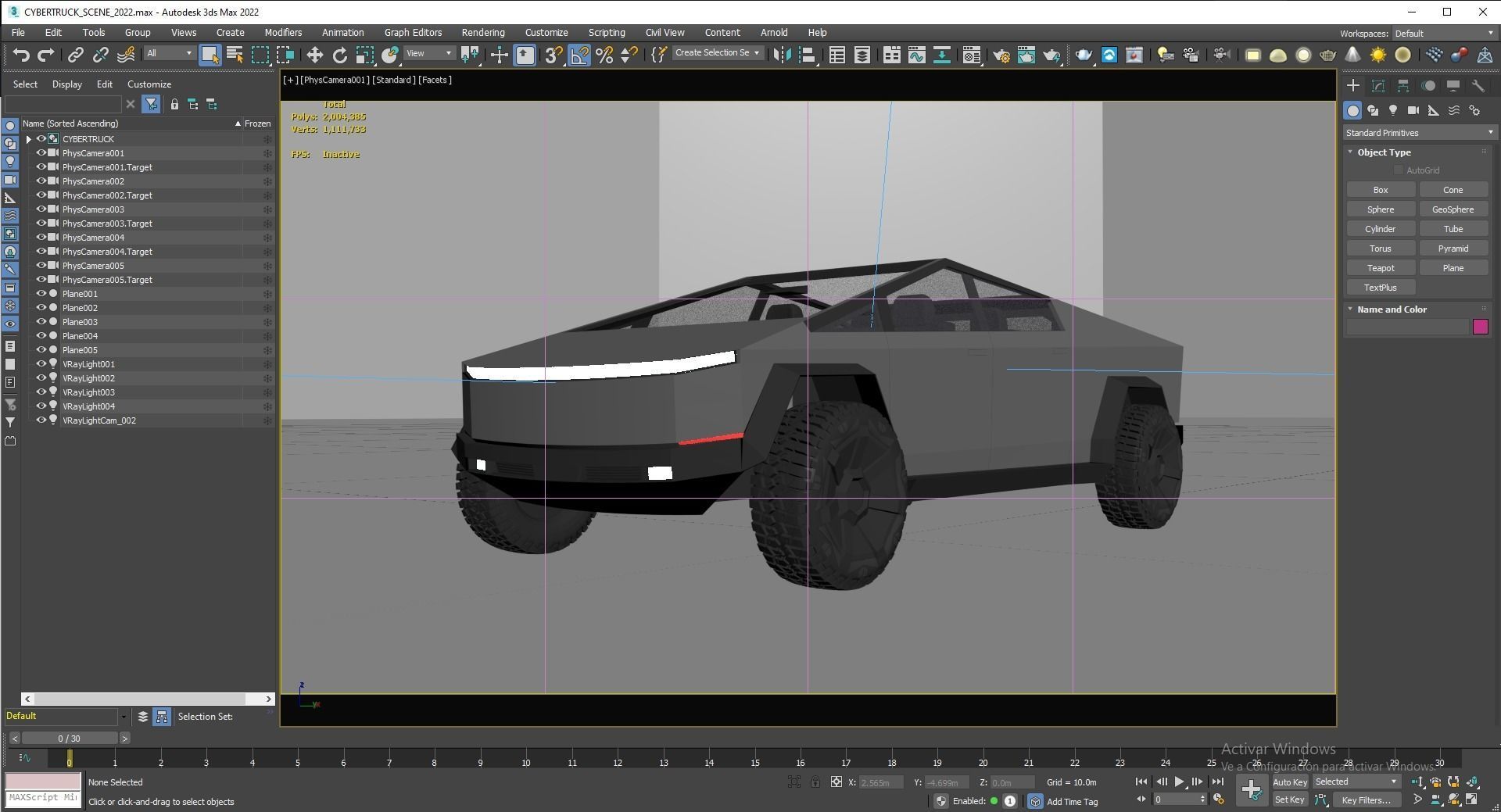Create a Teapot primitive button
The image size is (1501, 812).
(x=1381, y=268)
